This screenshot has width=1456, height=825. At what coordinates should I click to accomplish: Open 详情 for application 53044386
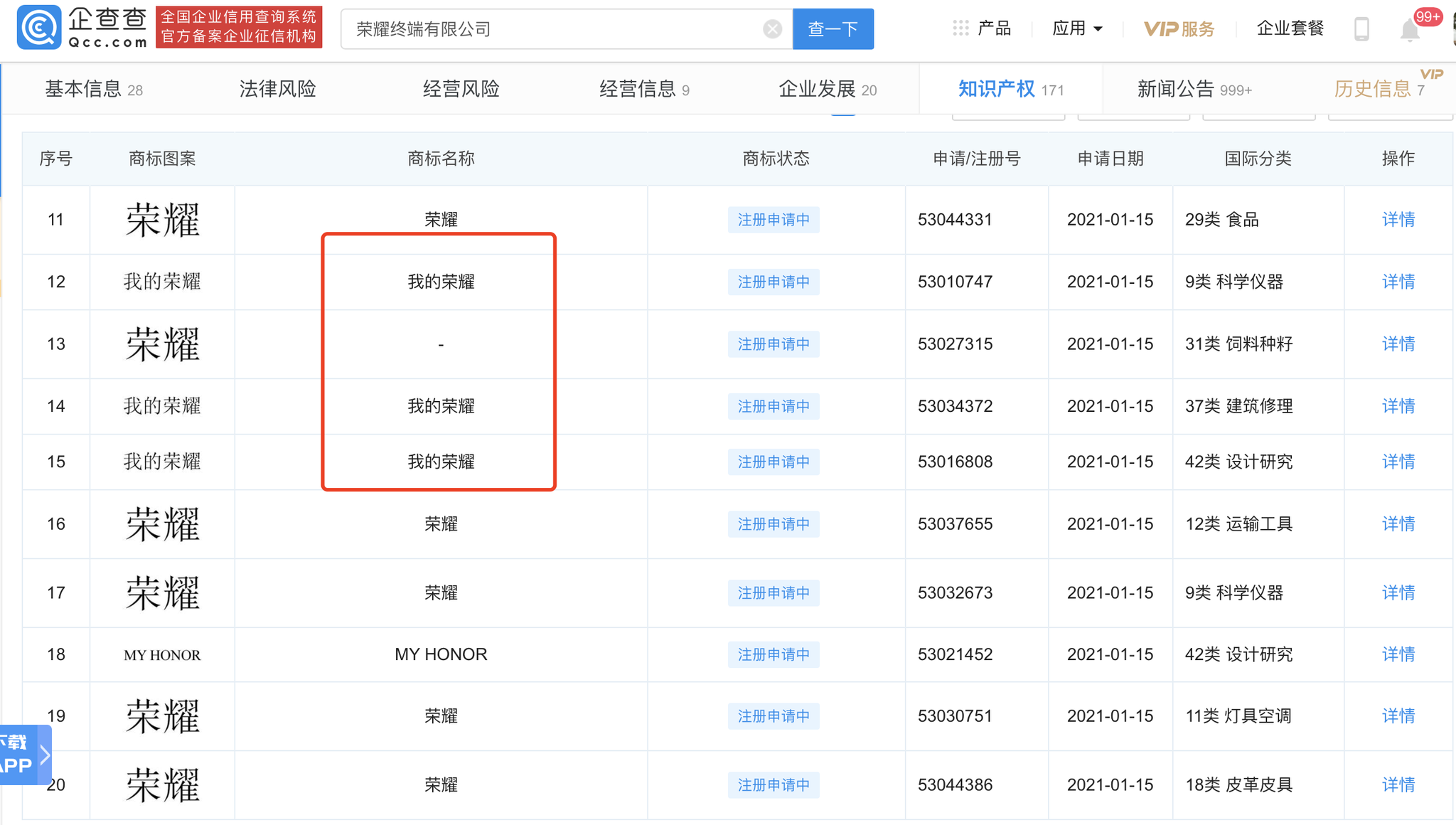click(x=1398, y=785)
